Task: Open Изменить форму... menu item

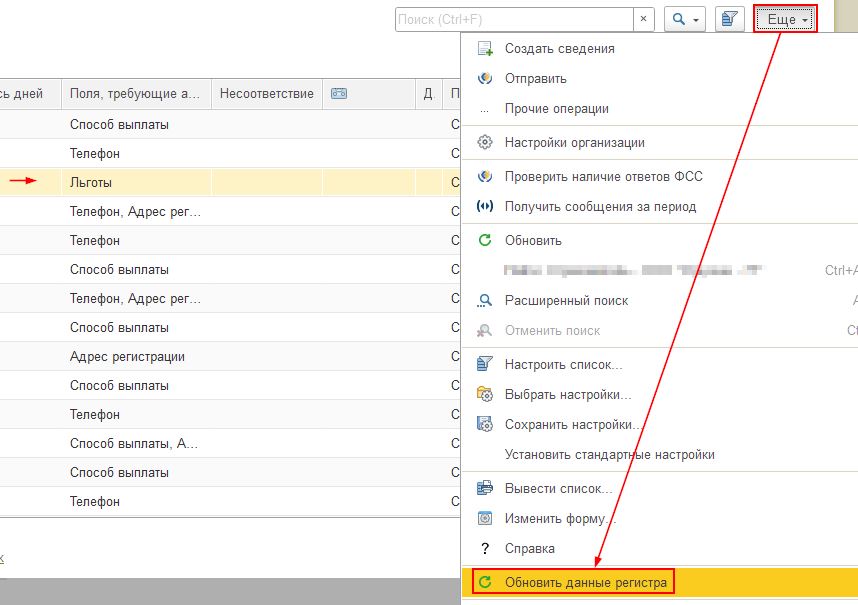Action: pyautogui.click(x=659, y=519)
